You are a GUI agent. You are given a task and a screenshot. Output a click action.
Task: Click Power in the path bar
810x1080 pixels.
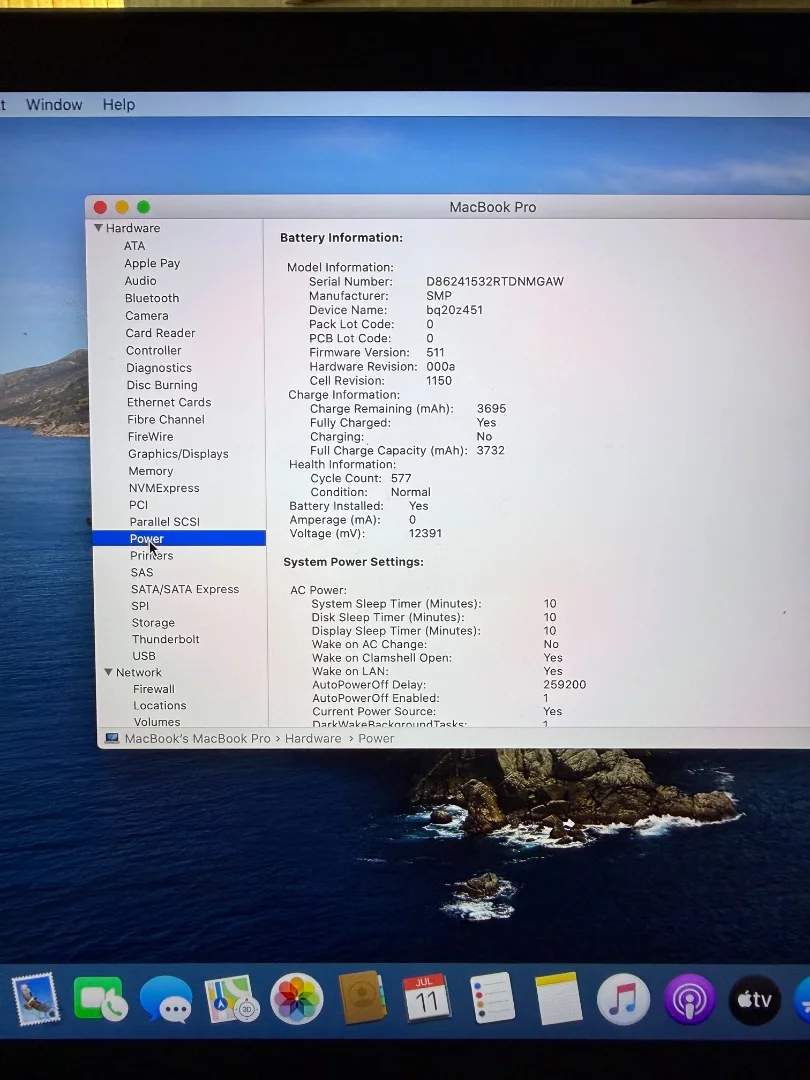376,738
